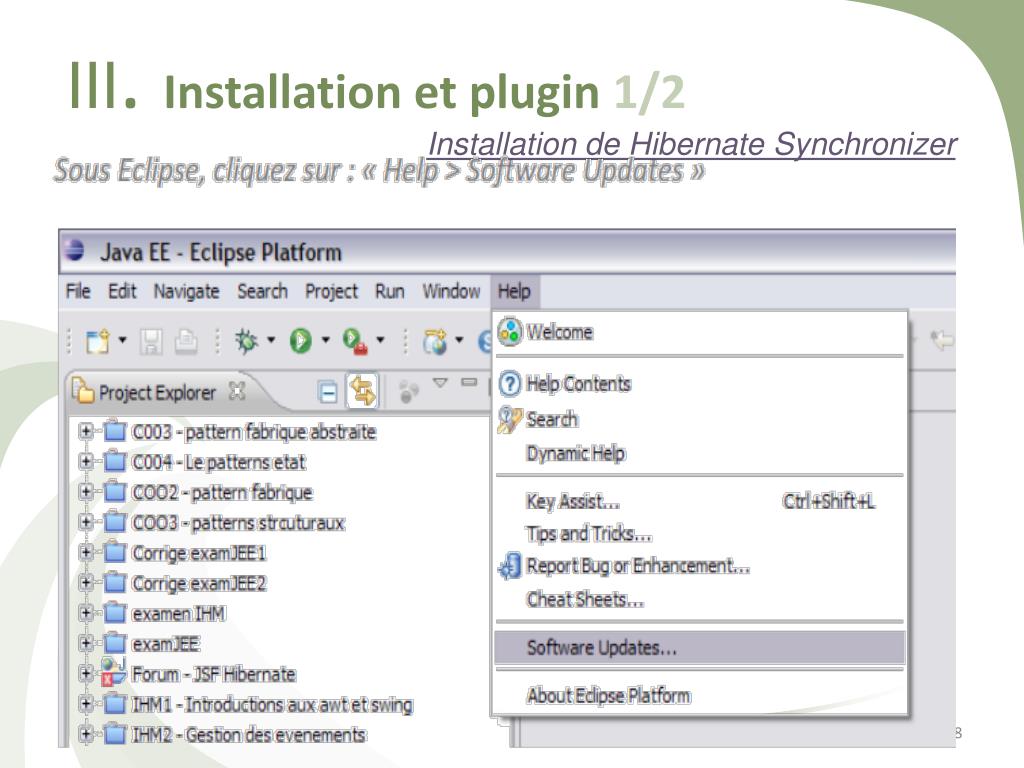
Task: Toggle Link with Editor in Project Explorer
Action: [x=362, y=391]
